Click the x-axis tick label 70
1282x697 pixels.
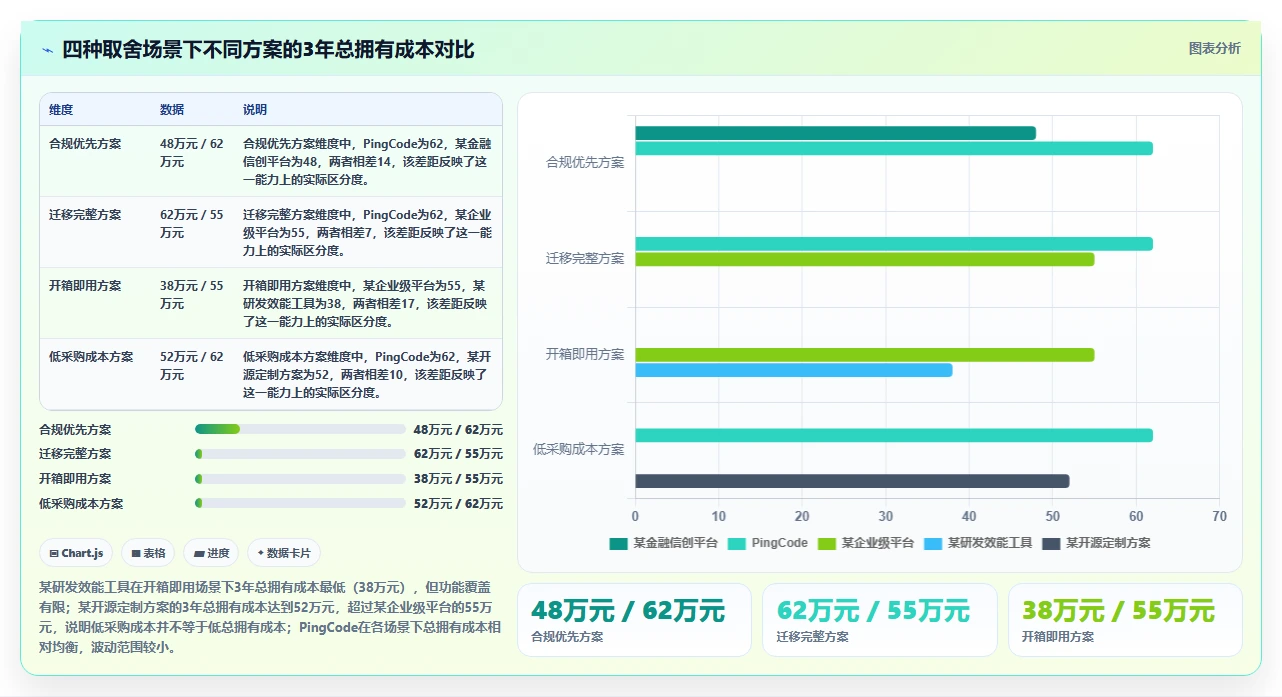[1219, 516]
